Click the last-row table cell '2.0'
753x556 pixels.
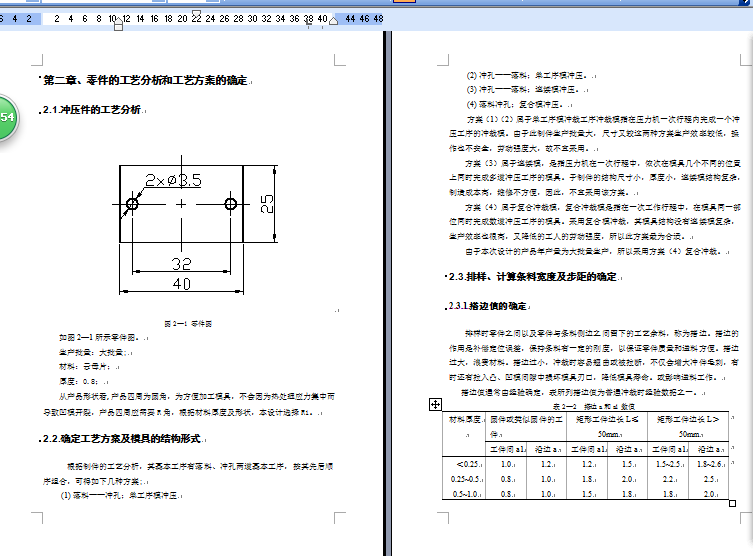(x=708, y=494)
